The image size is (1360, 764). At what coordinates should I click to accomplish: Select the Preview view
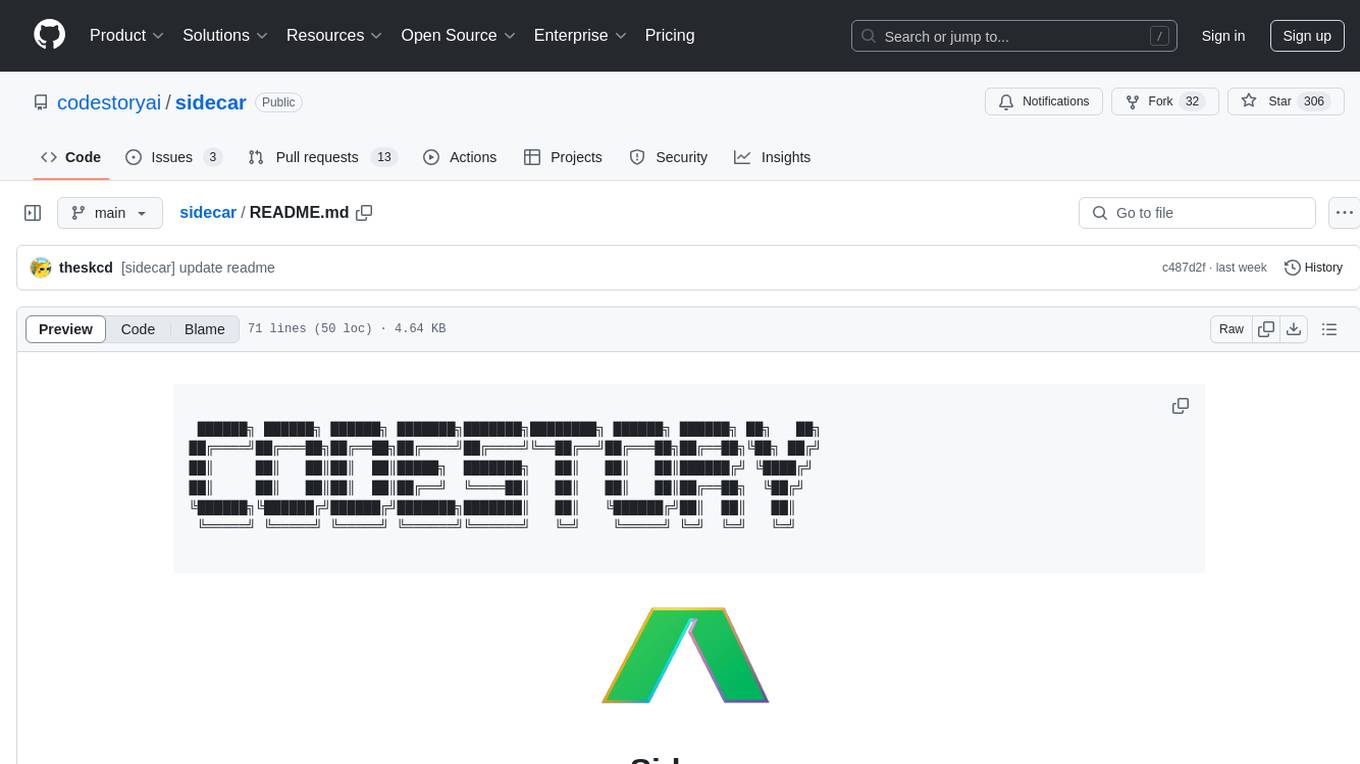[x=66, y=329]
